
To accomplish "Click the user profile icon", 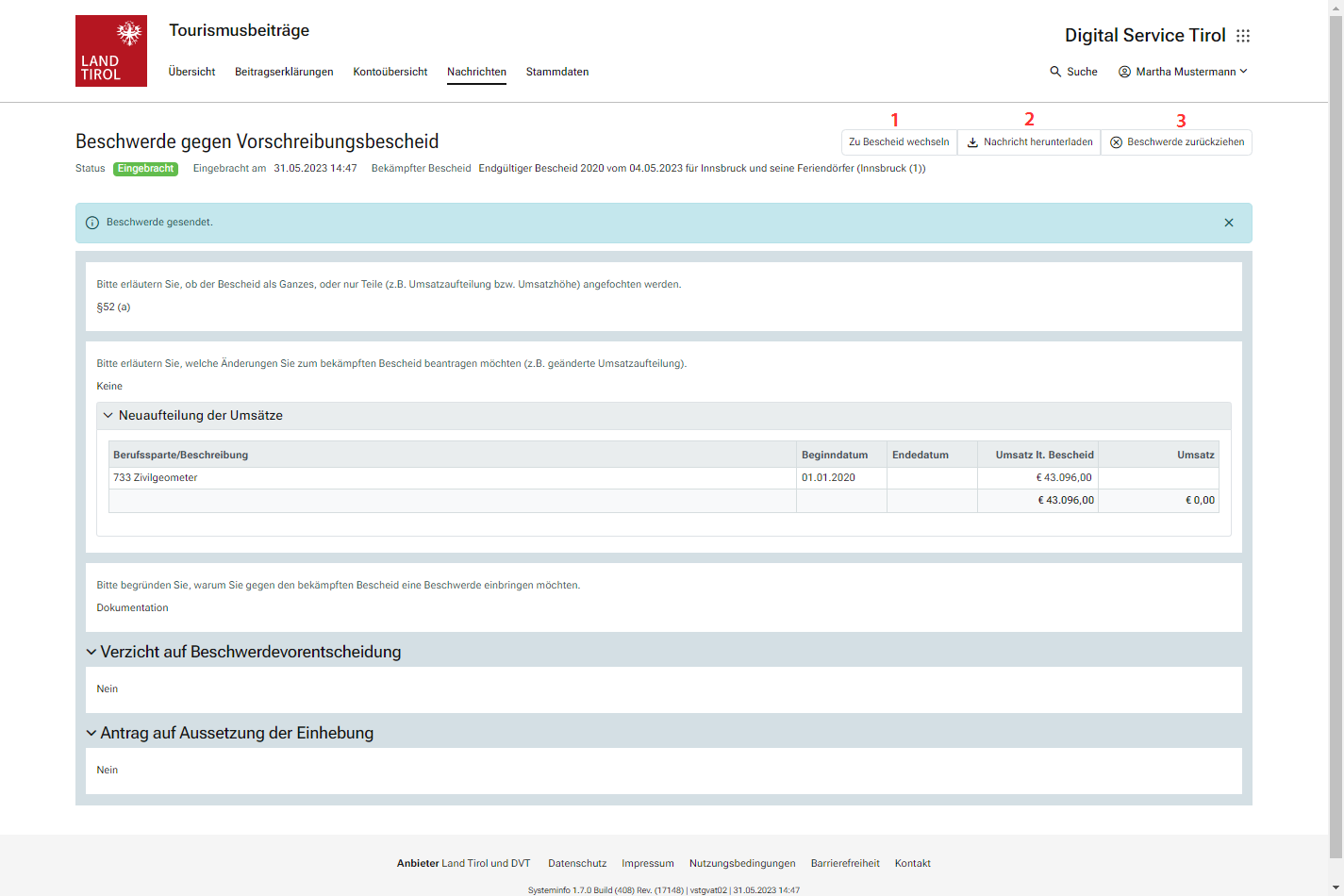I will [x=1124, y=72].
